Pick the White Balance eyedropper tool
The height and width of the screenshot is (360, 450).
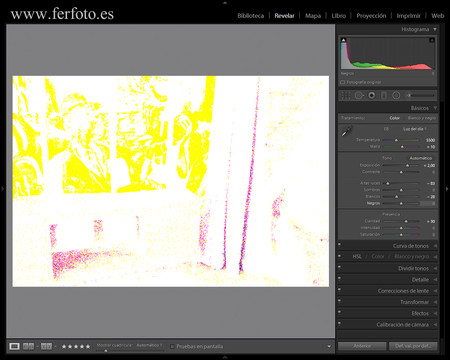click(x=347, y=131)
